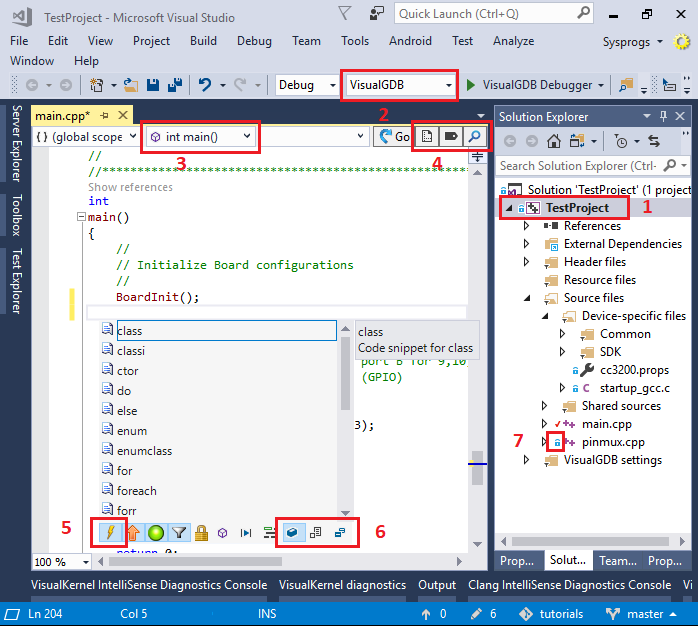
Task: Expand the References node
Action: (526, 226)
